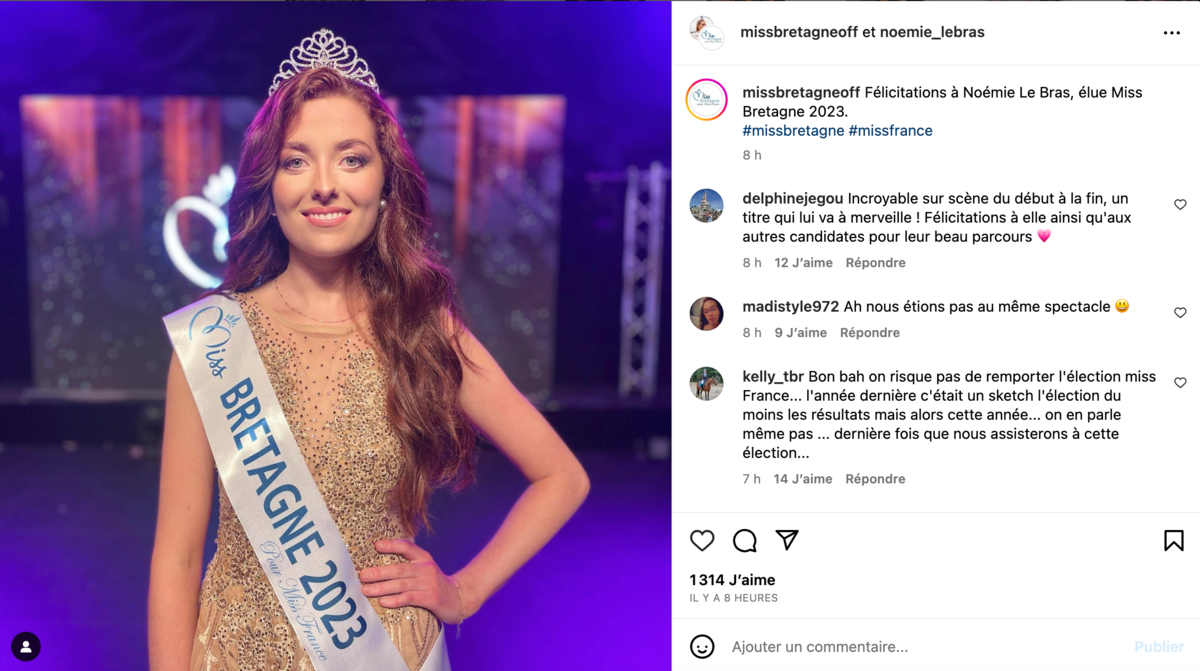Save post with bookmark icon
This screenshot has width=1200, height=671.
click(x=1173, y=541)
